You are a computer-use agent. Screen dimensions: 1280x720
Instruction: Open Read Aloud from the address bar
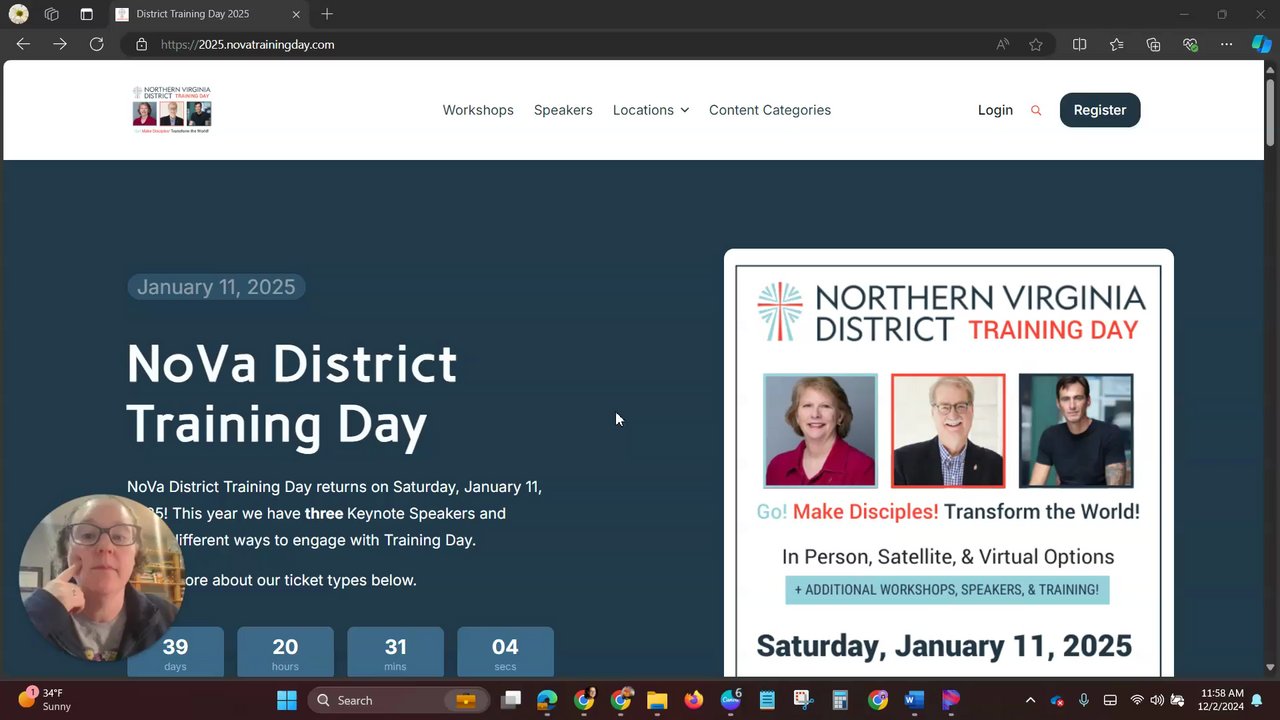point(1003,44)
